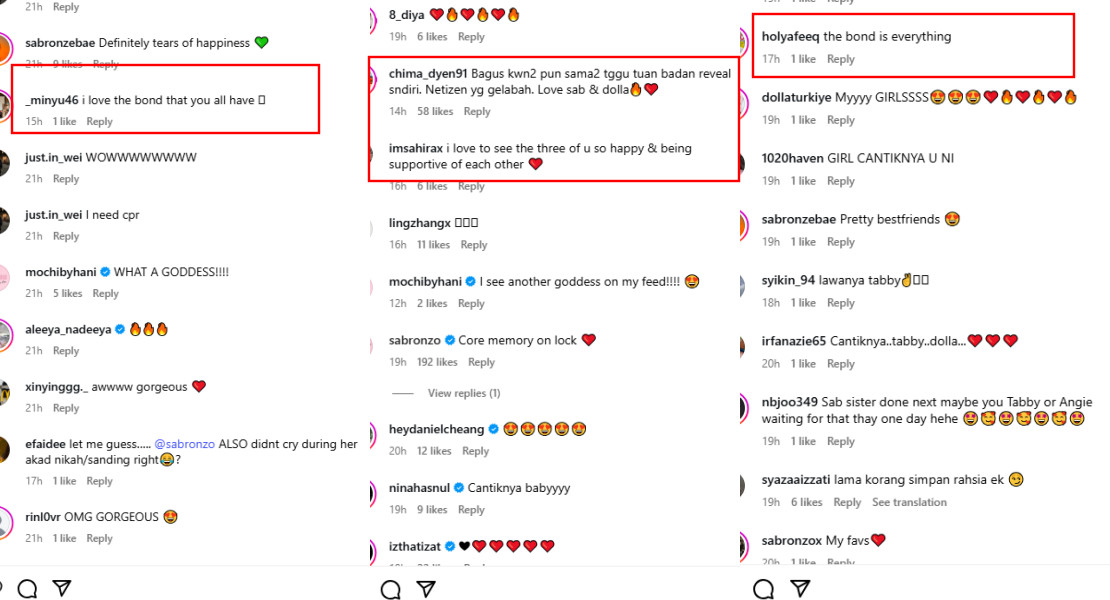This screenshot has height=600, width=1110.
Task: Click the share paper-plane icon below izthatizat's comment
Action: [426, 589]
